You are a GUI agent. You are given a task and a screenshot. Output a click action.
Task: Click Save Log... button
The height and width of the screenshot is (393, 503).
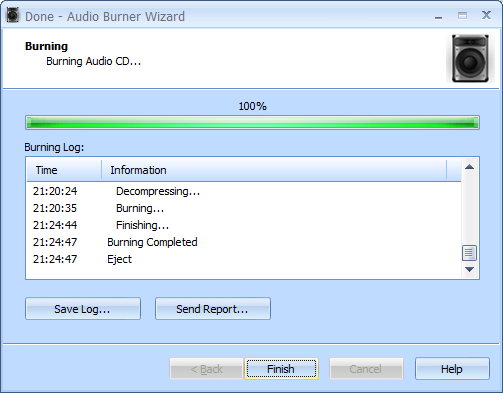coord(83,309)
